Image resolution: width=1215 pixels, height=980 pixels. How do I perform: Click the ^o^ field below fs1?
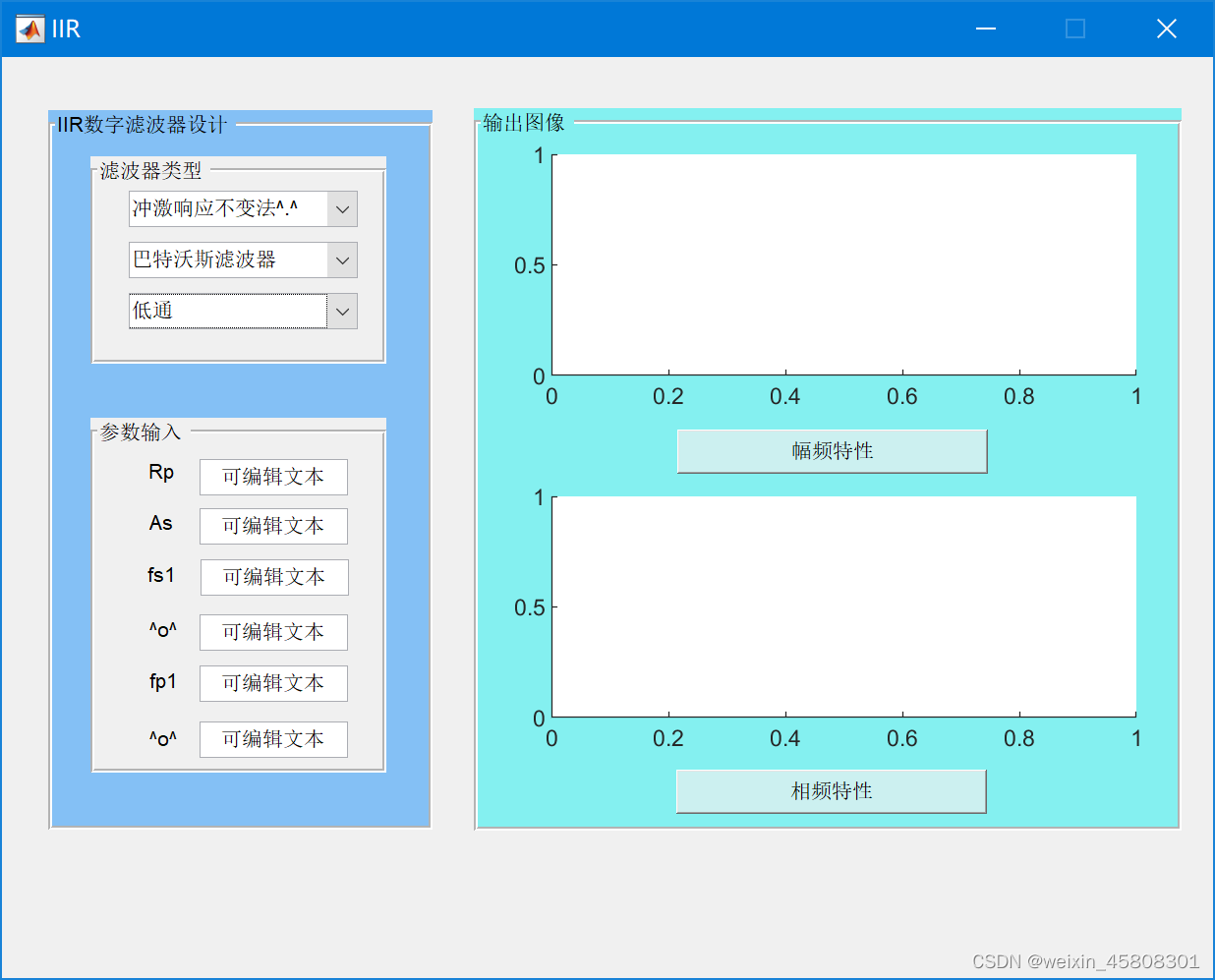pyautogui.click(x=273, y=632)
